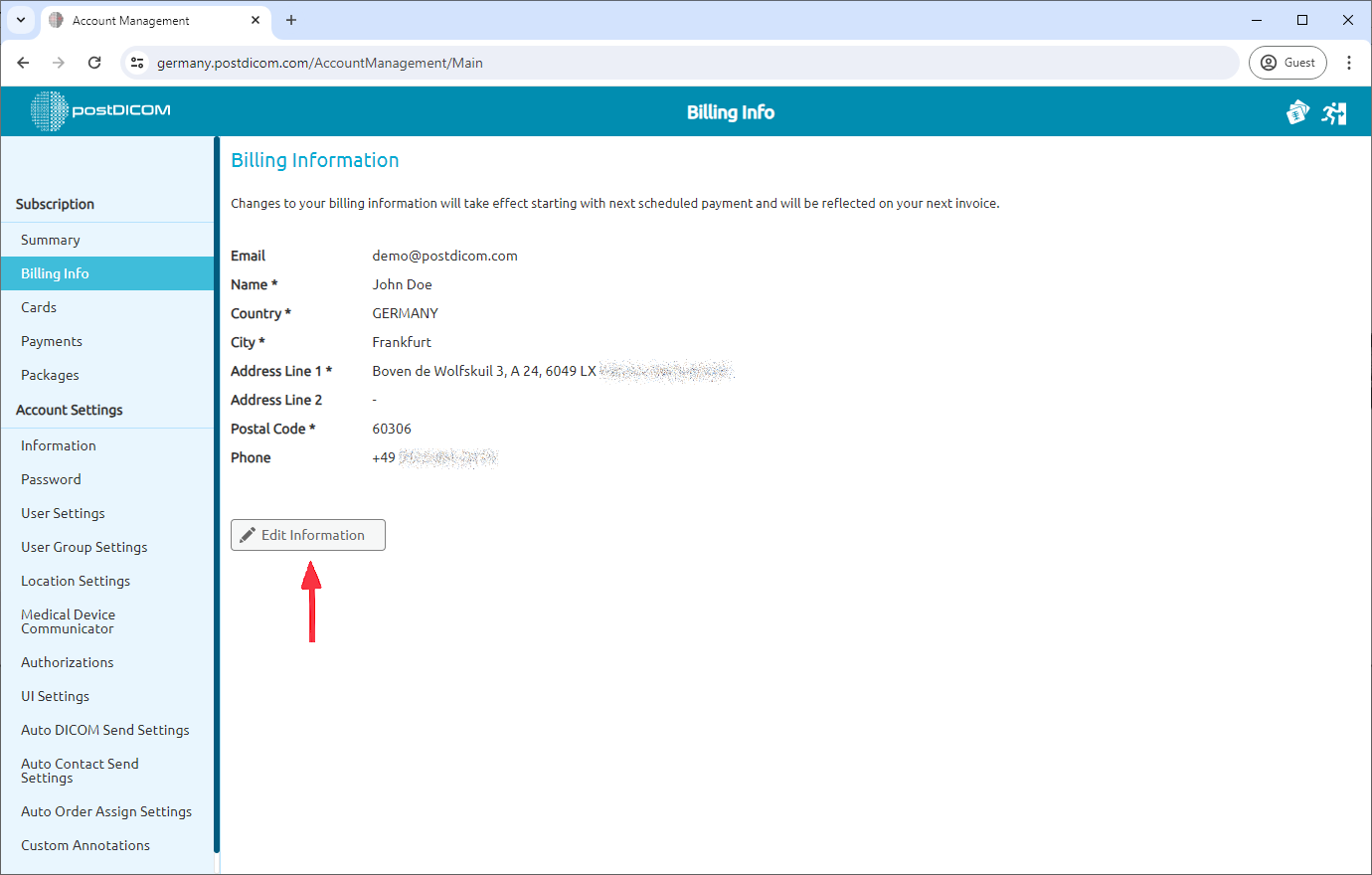Select Summary in the Subscription sidebar
This screenshot has height=875, width=1372.
pos(53,239)
